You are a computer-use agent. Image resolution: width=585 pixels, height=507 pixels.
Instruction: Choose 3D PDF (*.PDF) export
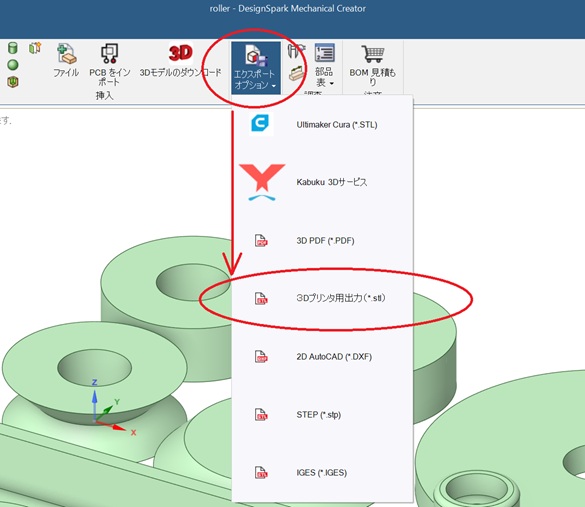point(322,241)
